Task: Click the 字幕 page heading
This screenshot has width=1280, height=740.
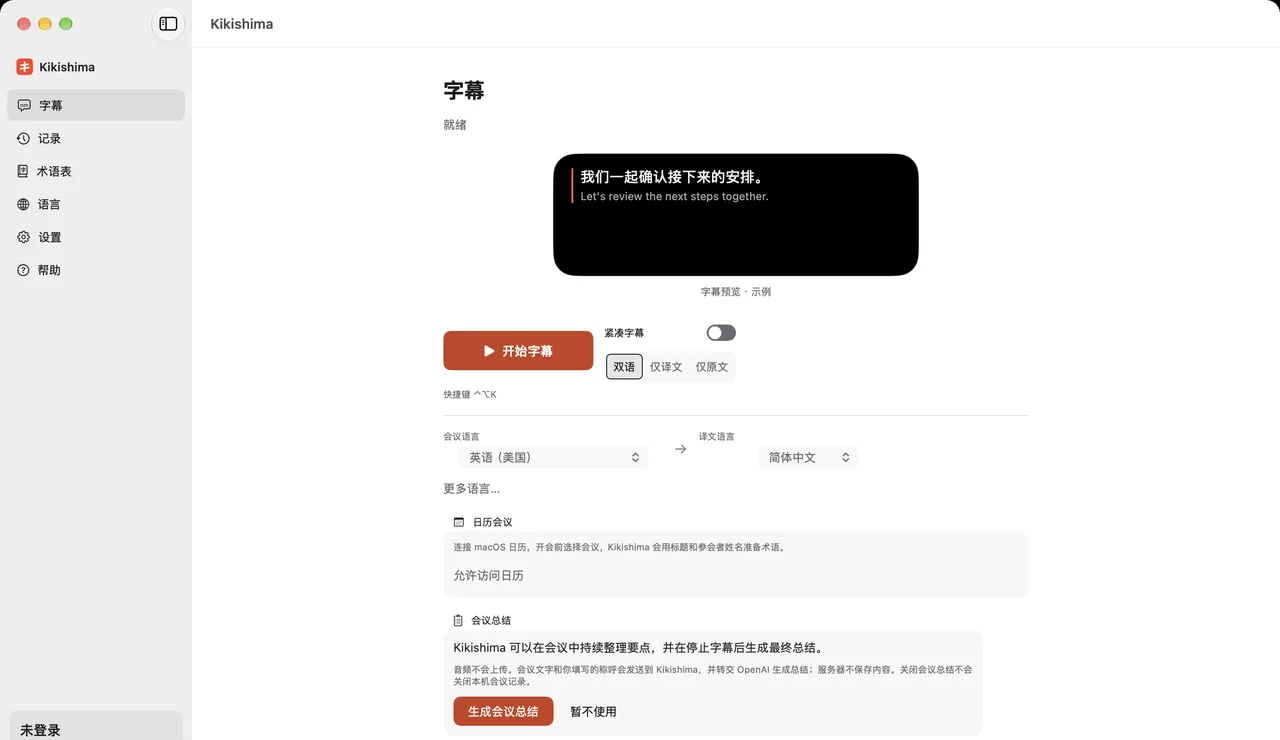Action: 464,90
